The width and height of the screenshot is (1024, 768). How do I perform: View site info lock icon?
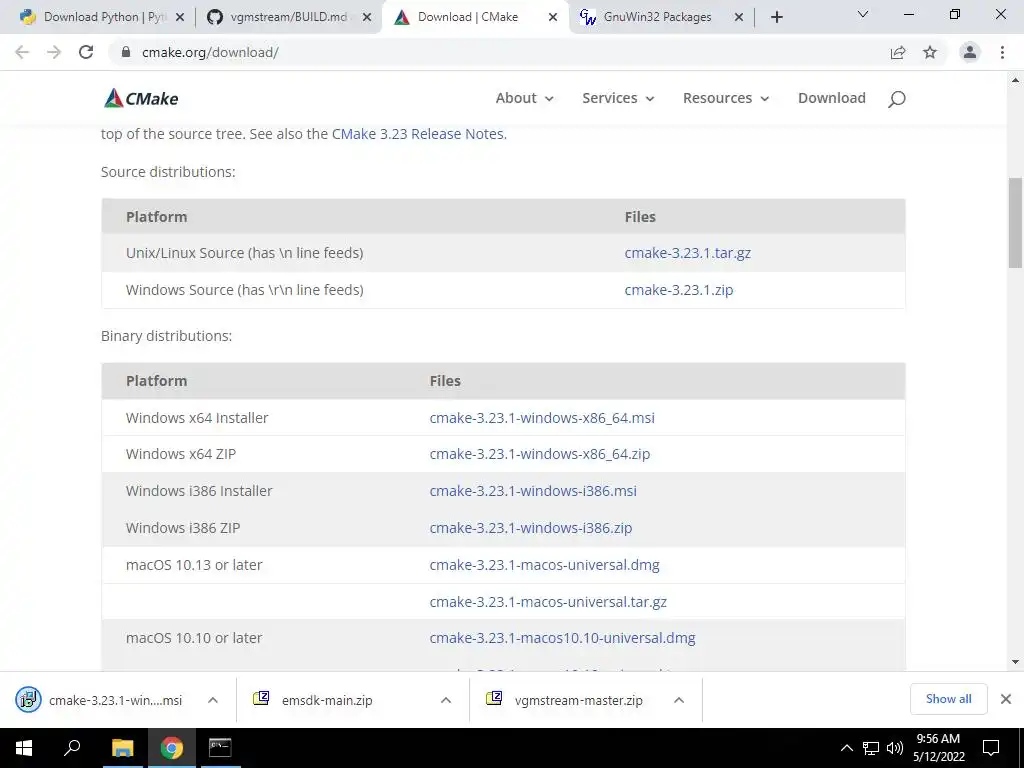click(126, 52)
